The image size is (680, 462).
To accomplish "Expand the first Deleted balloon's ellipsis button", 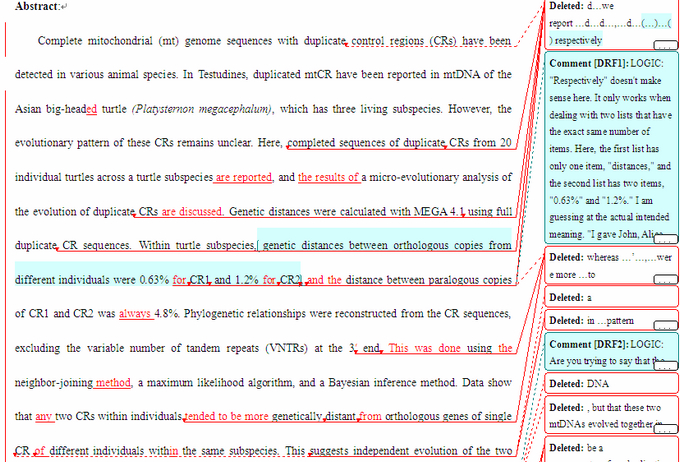I will pos(665,46).
